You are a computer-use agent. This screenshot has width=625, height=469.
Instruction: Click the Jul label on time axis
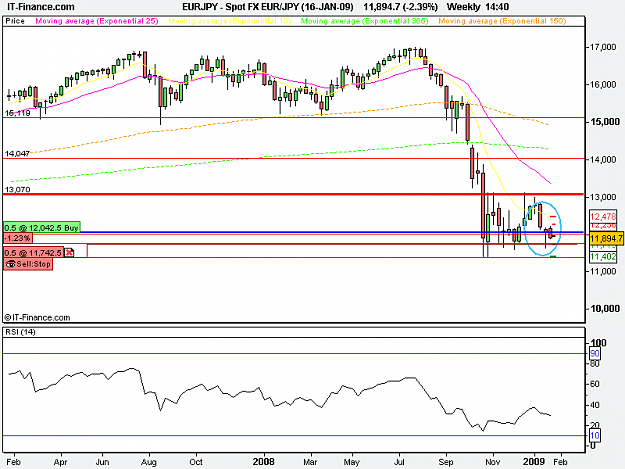tap(399, 462)
